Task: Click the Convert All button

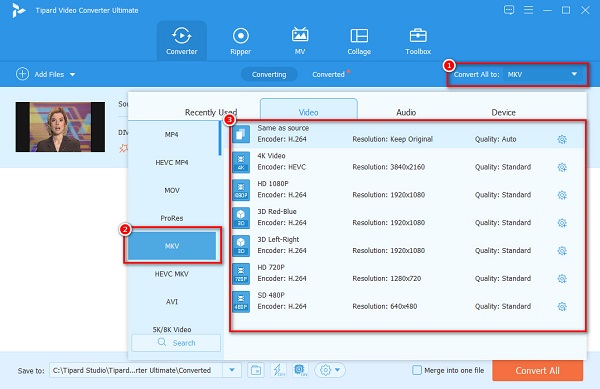Action: click(537, 370)
